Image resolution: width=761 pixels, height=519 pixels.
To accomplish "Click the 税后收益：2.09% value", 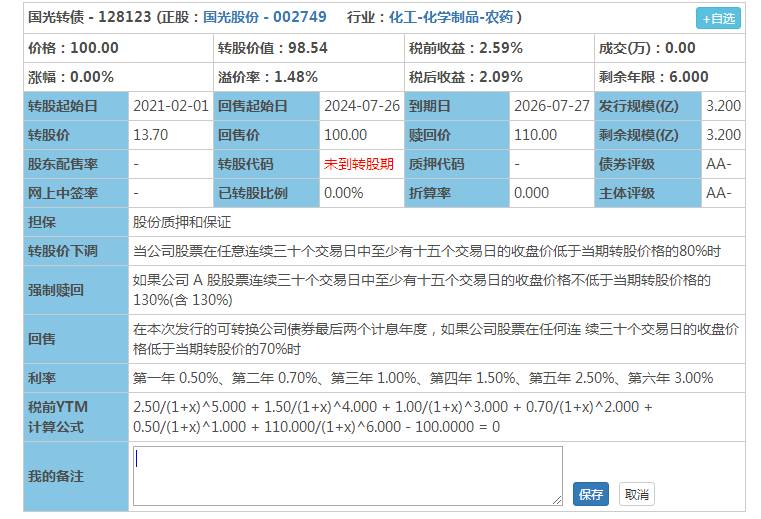I will 466,77.
